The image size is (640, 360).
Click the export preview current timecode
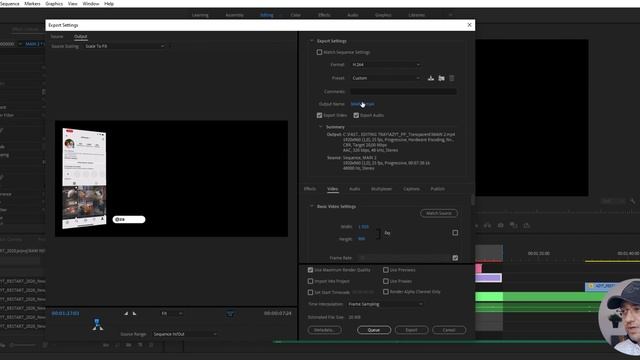coord(65,313)
